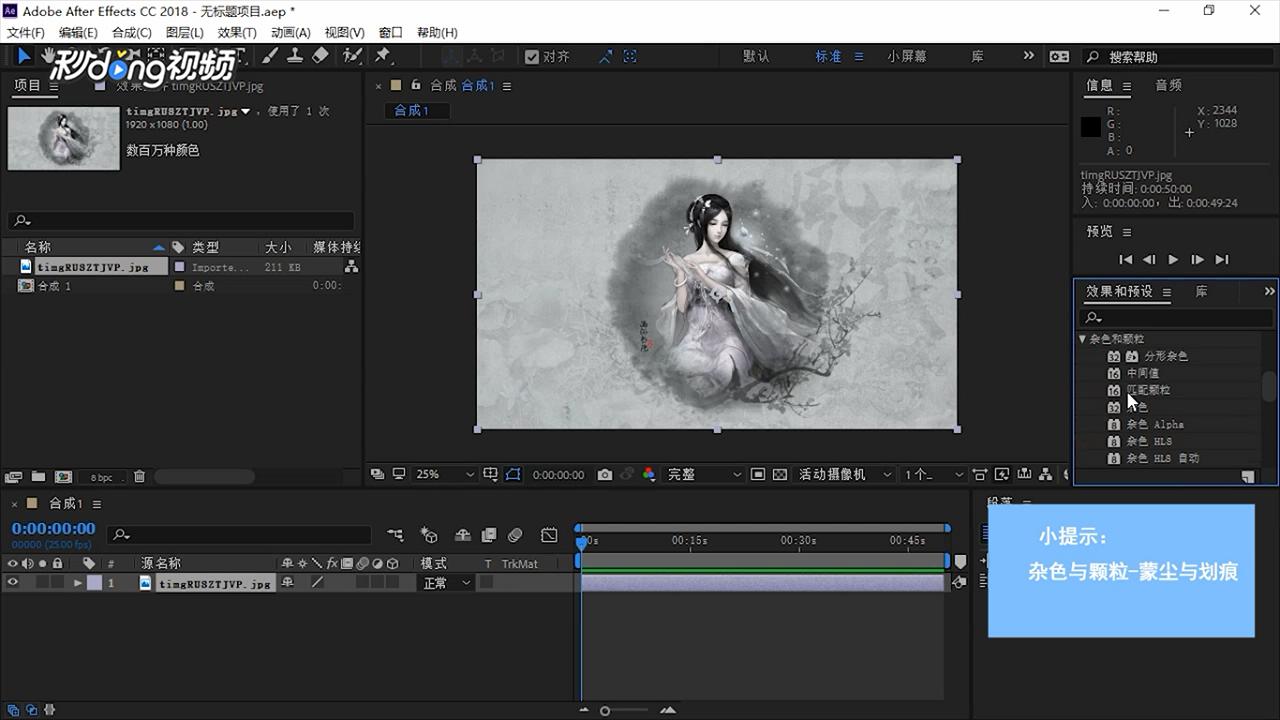Open the 窗口 menu
Image resolution: width=1280 pixels, height=720 pixels.
tap(391, 33)
